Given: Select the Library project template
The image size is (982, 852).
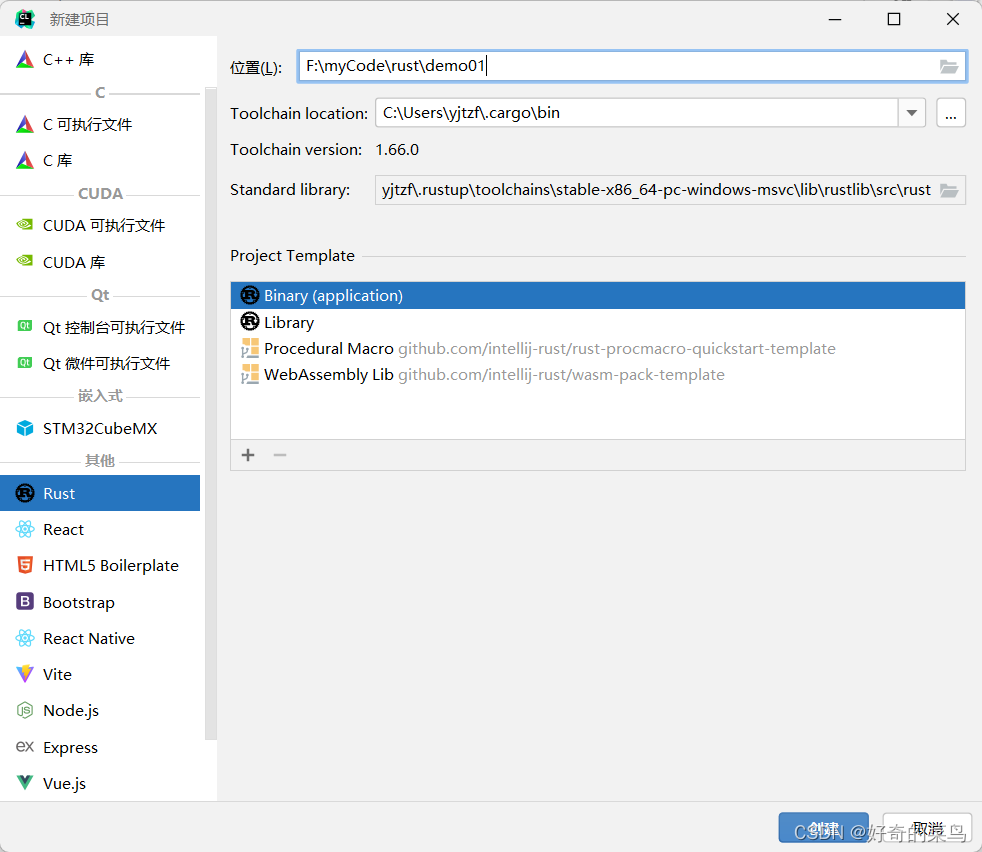Looking at the screenshot, I should click(288, 322).
